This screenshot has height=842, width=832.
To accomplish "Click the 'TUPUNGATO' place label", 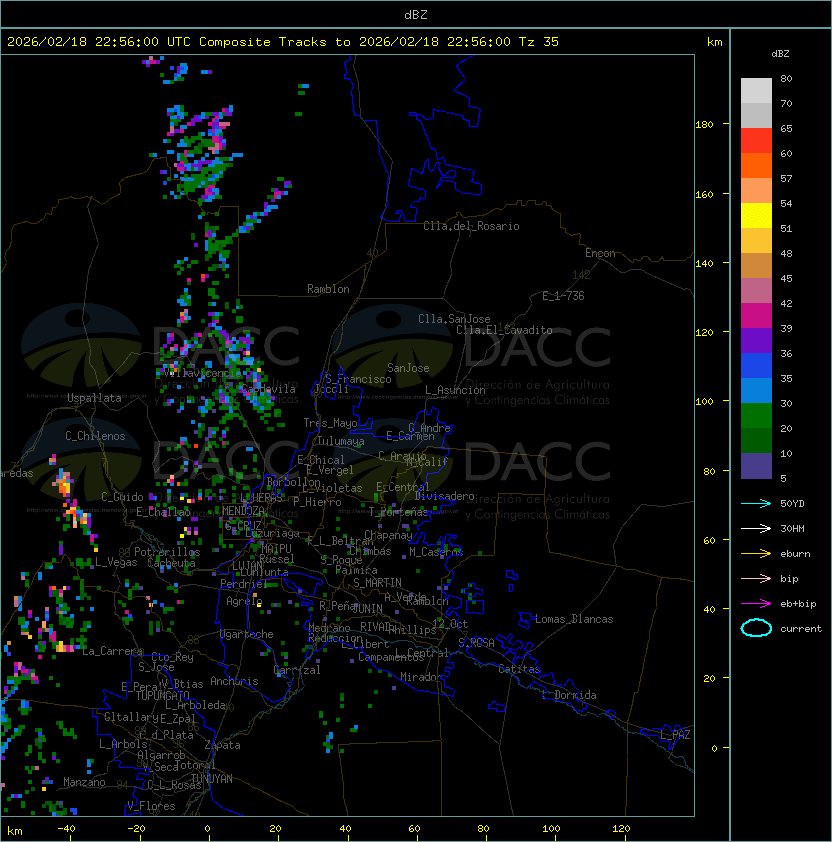I will (x=162, y=696).
